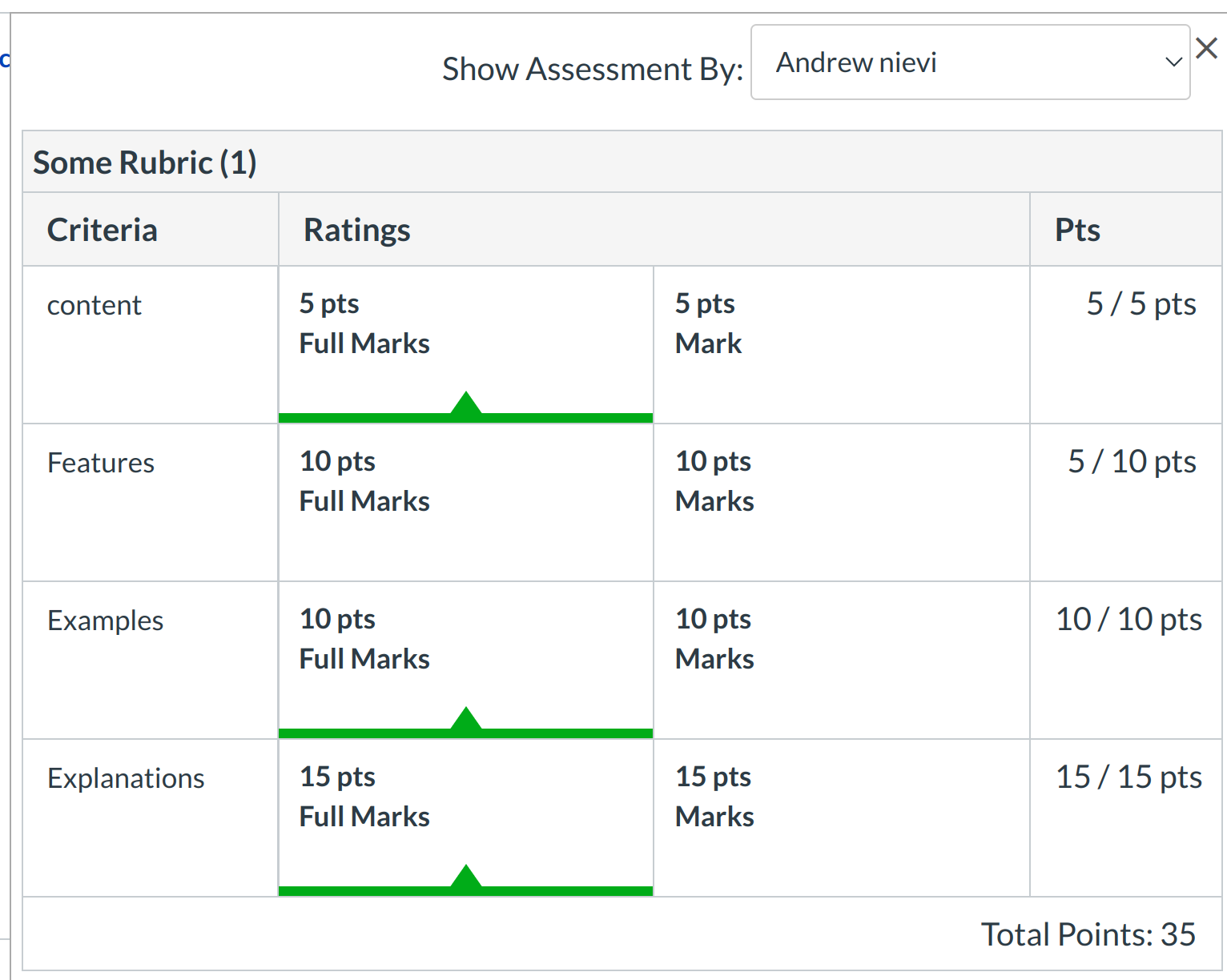1227x980 pixels.
Task: Click the 5 / 10 pts Features score
Action: coord(1132,462)
